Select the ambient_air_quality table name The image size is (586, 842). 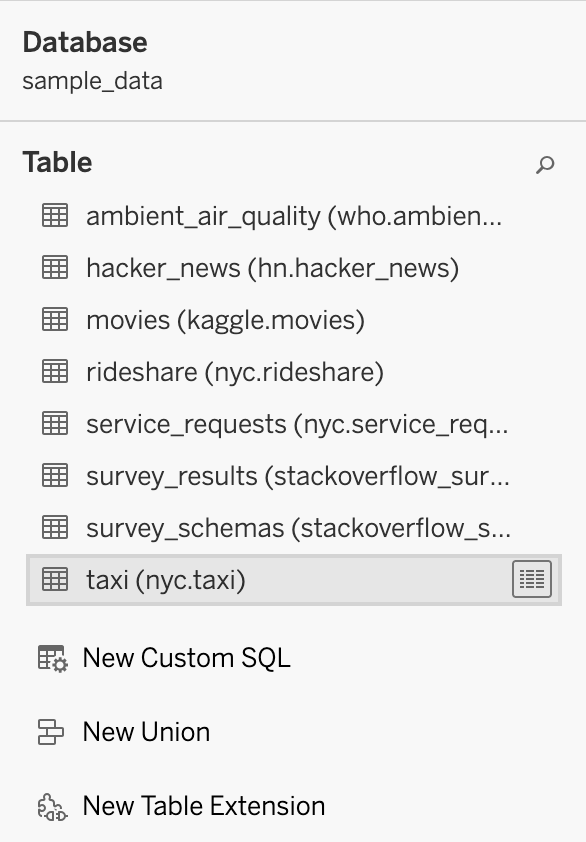click(x=294, y=216)
